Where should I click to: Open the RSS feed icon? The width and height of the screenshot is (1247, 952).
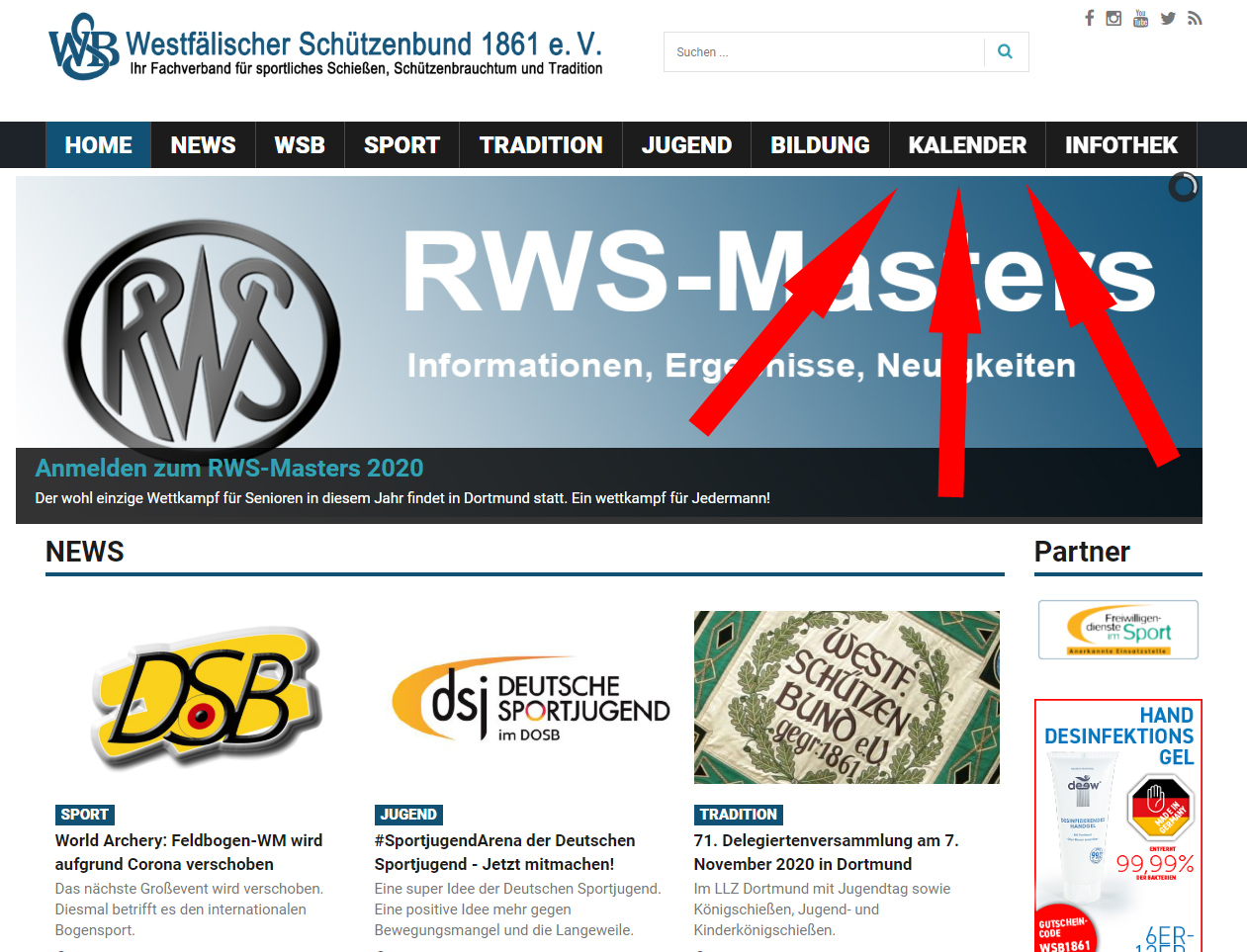pos(1195,18)
